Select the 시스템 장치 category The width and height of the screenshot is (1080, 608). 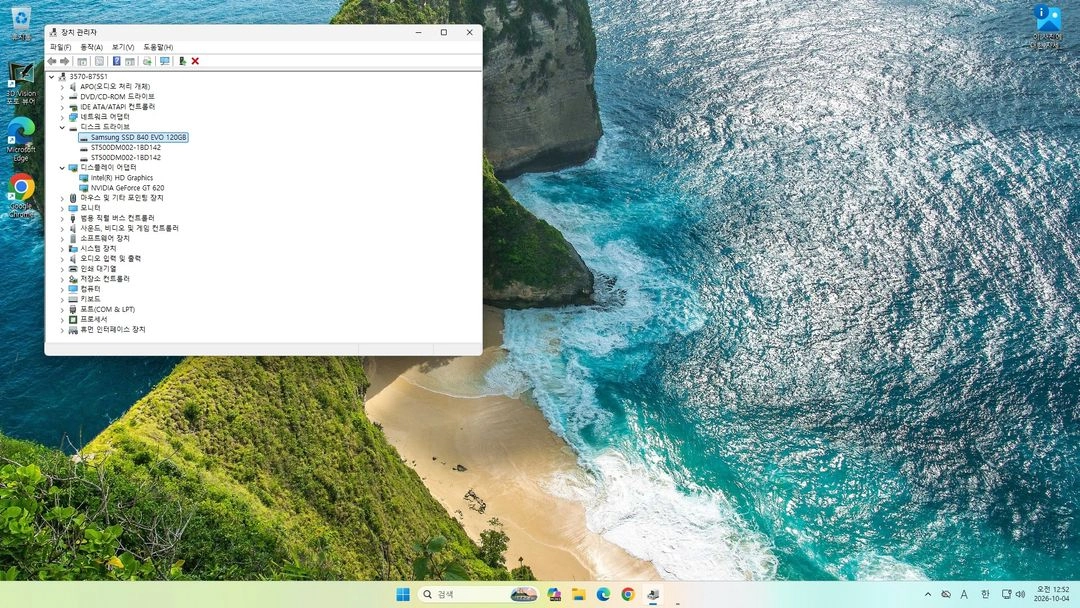click(98, 249)
